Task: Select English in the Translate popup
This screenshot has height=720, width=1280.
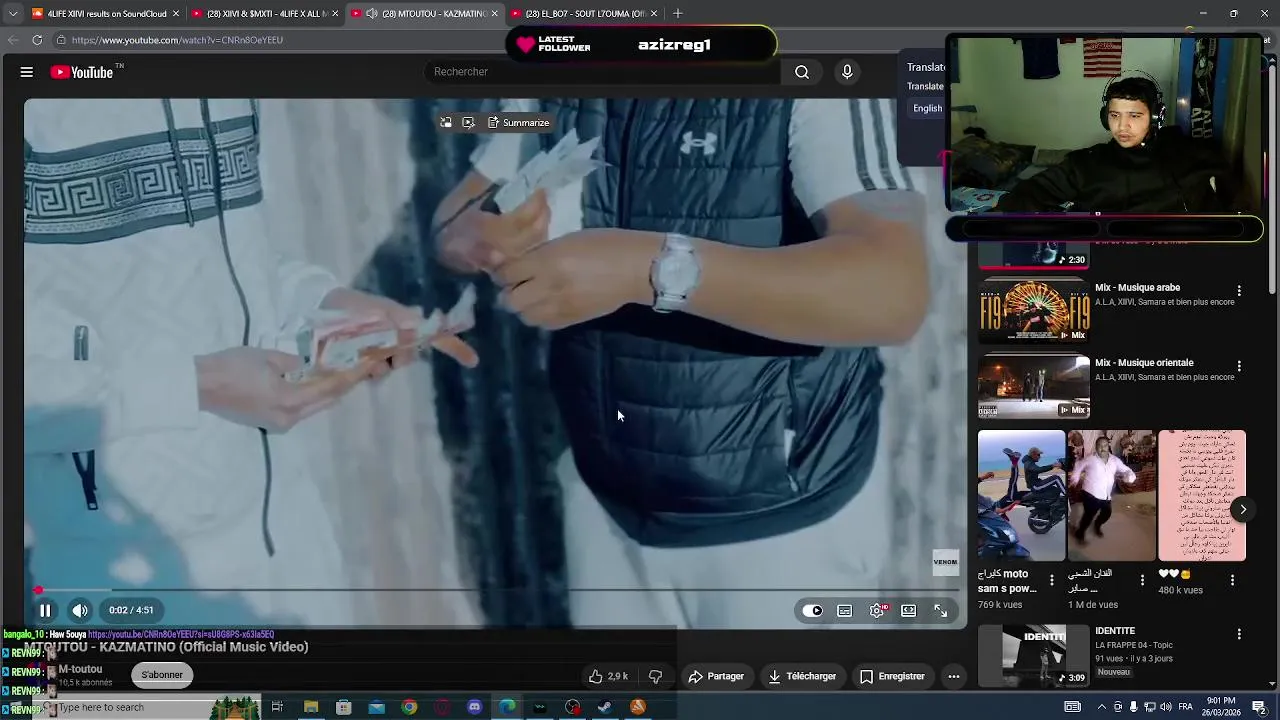Action: click(x=927, y=108)
